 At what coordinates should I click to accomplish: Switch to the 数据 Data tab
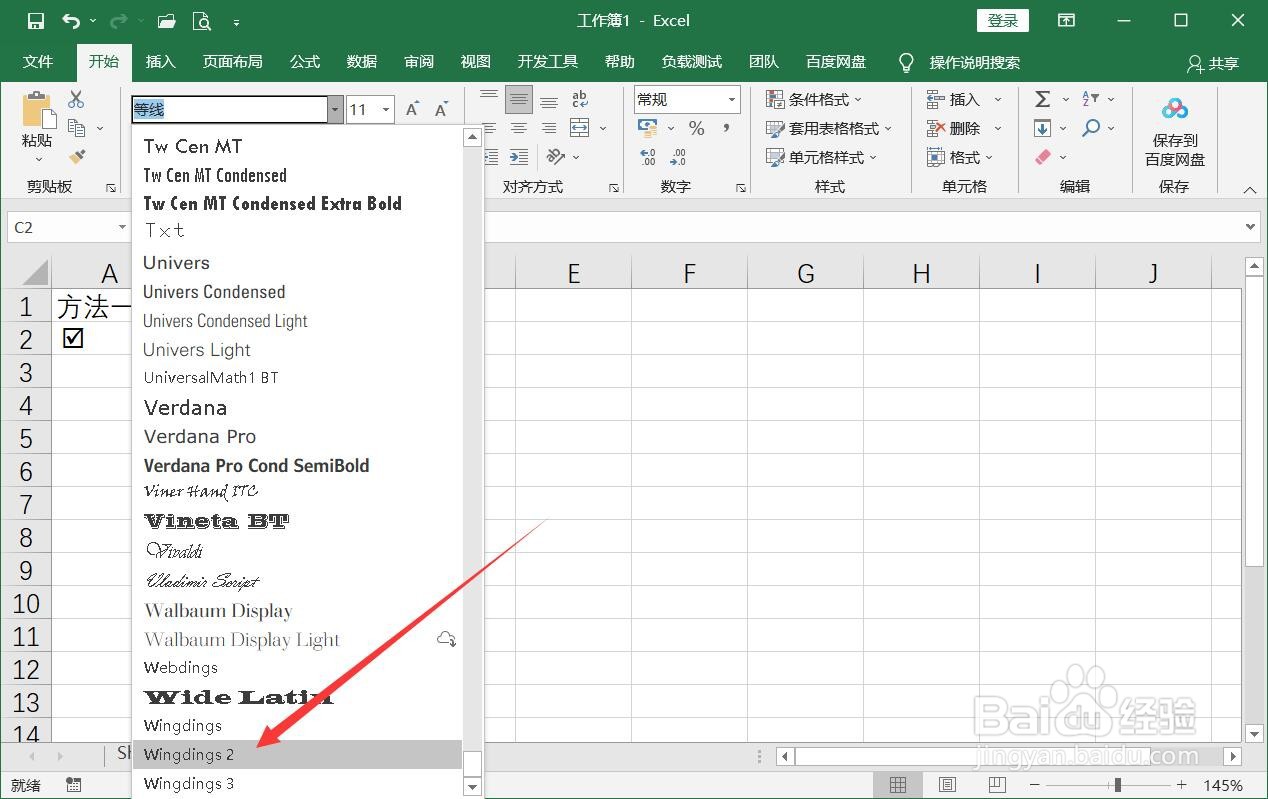(361, 62)
